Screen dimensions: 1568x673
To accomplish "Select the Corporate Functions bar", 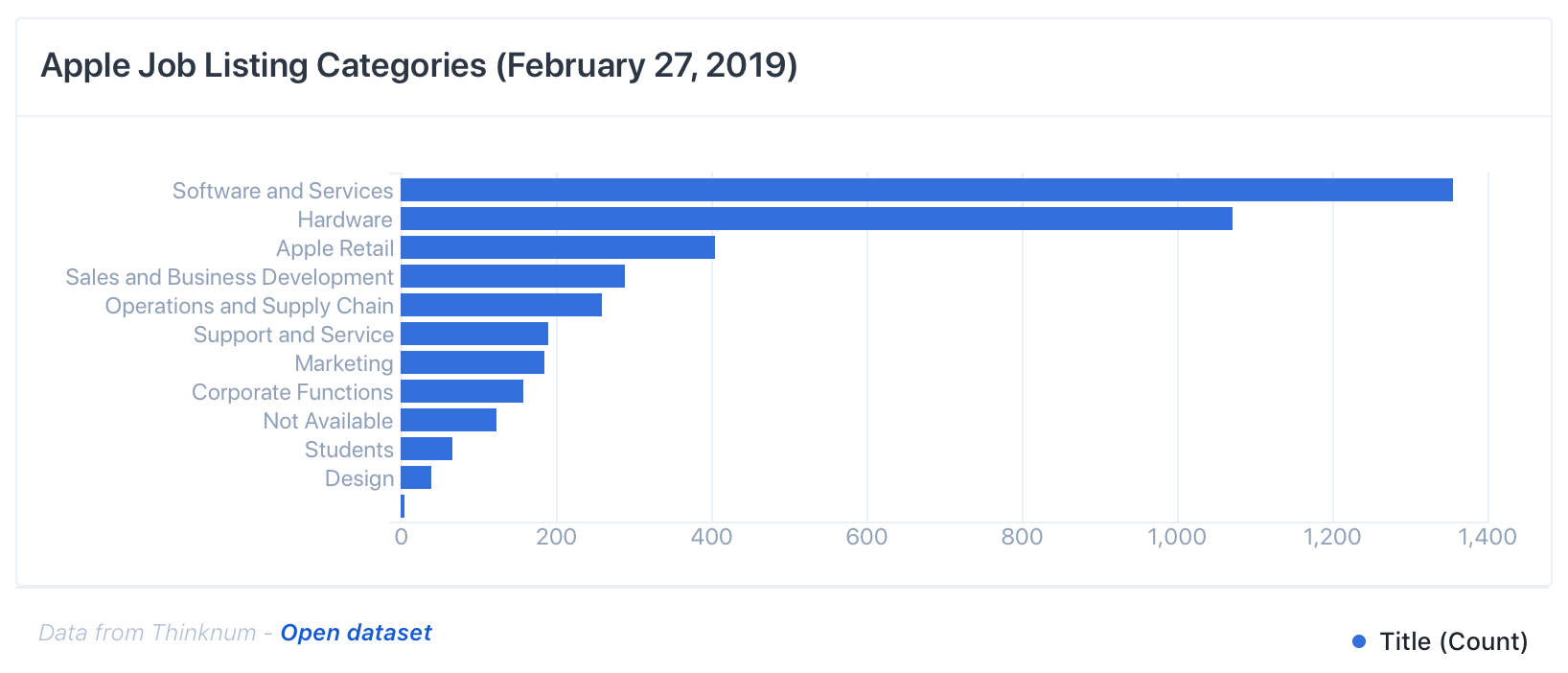I will (x=461, y=391).
